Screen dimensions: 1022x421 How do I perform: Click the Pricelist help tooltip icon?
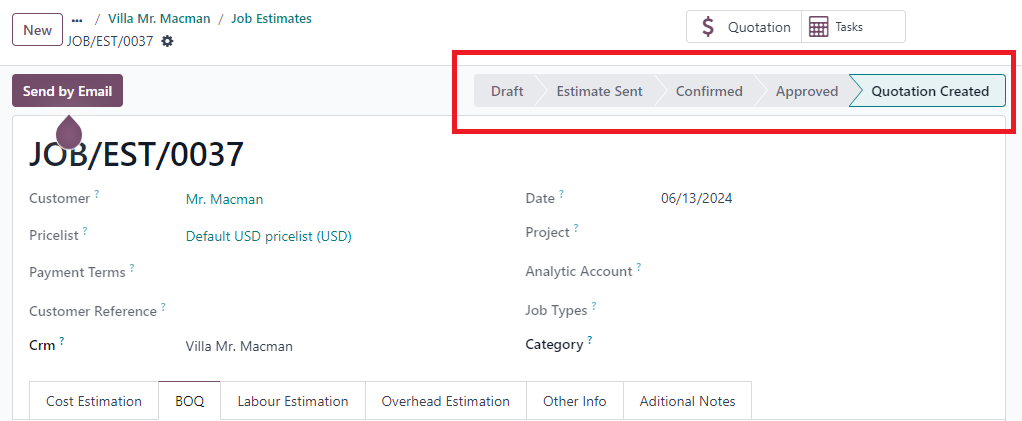(x=85, y=231)
